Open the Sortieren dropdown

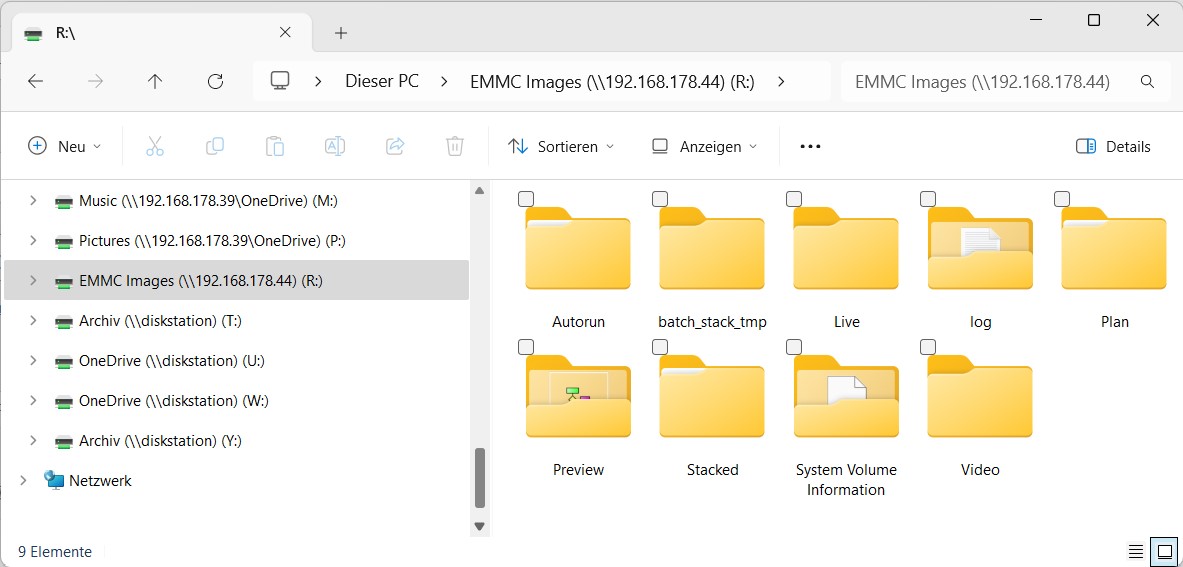[x=561, y=146]
